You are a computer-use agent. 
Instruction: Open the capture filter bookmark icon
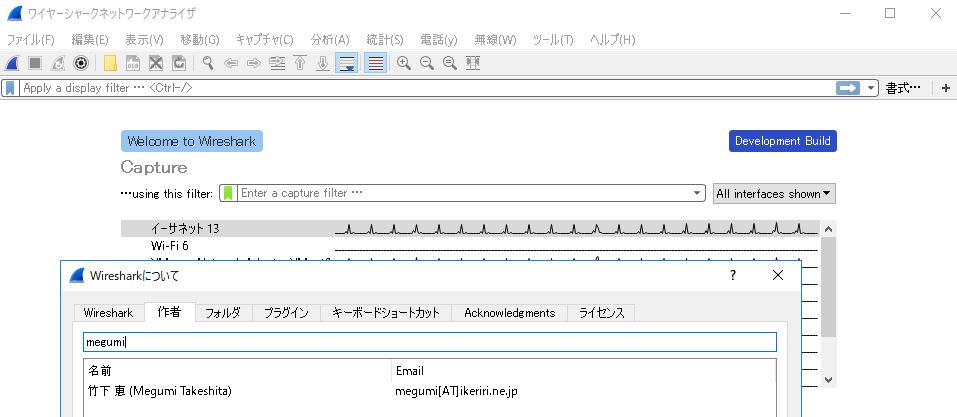(x=228, y=194)
